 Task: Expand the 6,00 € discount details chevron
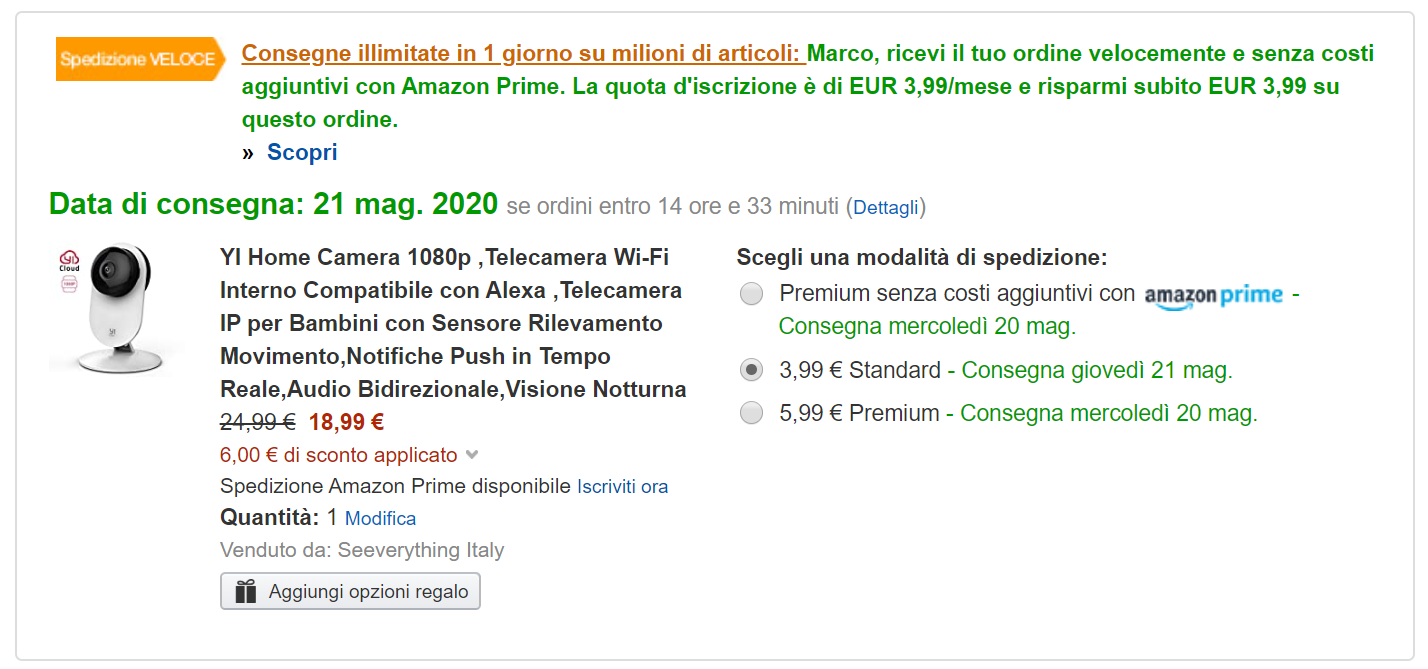tap(470, 454)
